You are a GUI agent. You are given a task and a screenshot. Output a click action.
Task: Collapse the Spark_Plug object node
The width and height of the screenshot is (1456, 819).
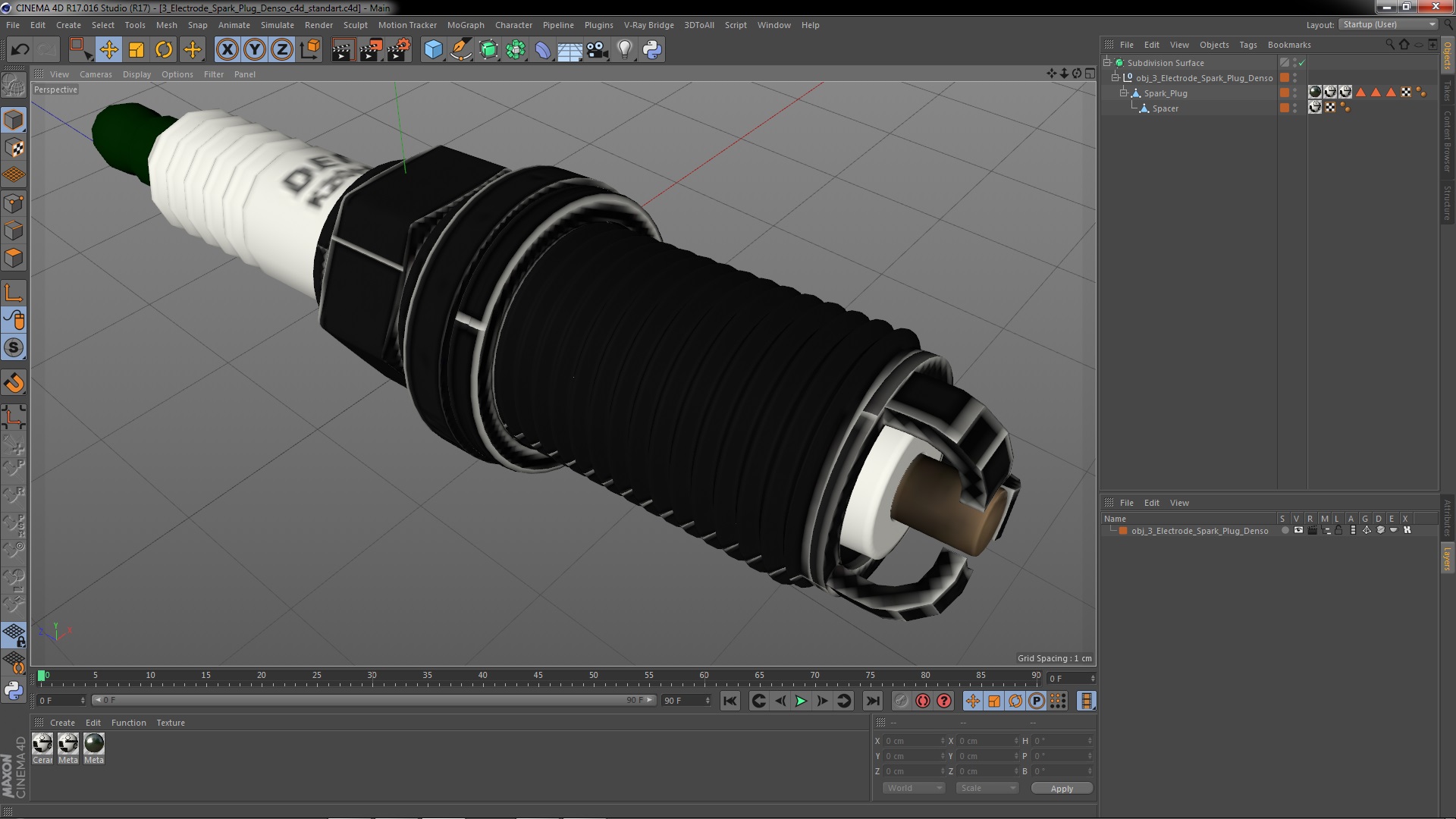click(x=1124, y=93)
